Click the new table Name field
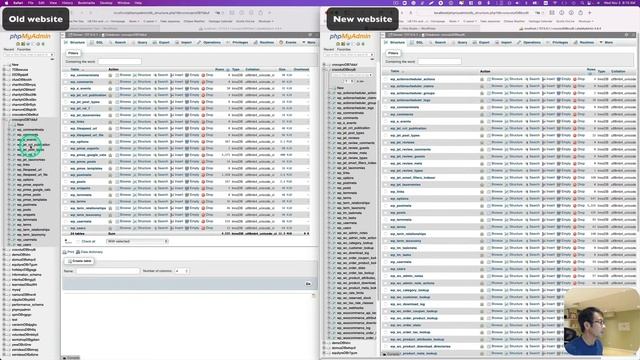Viewport: 640px width, 360px height. point(108,271)
